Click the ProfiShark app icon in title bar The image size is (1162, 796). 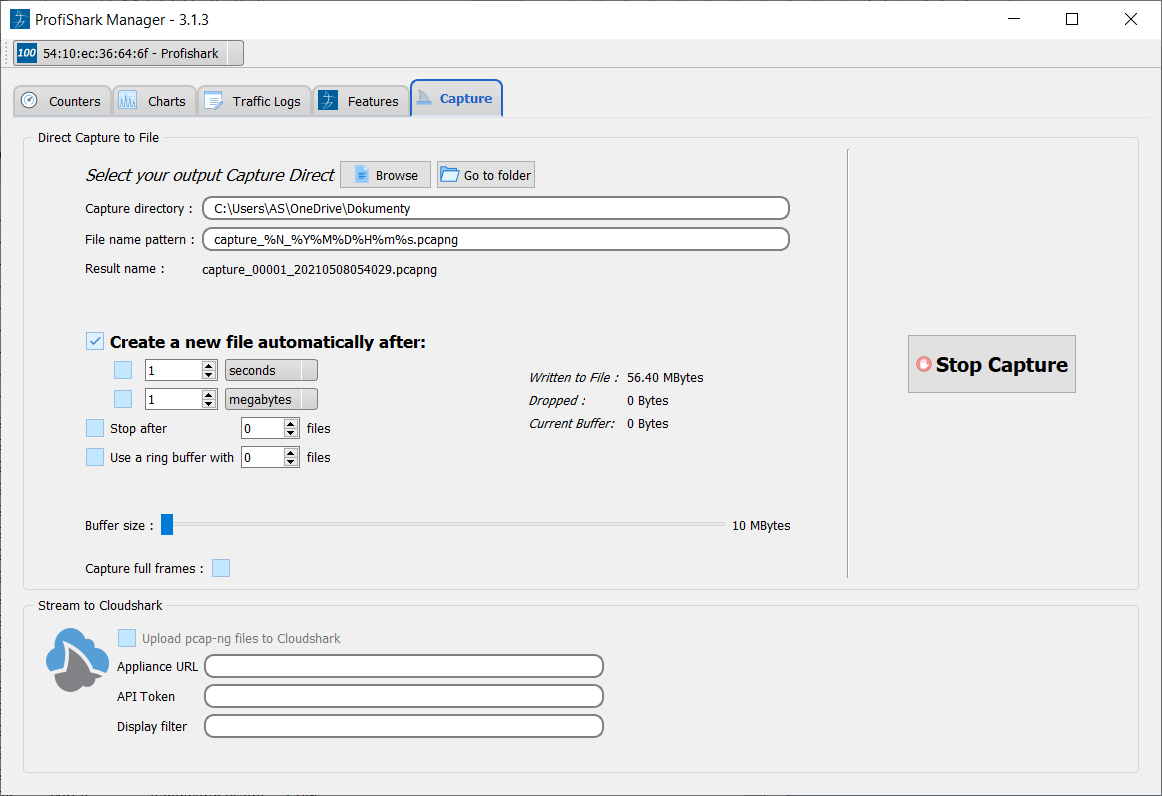(x=19, y=19)
